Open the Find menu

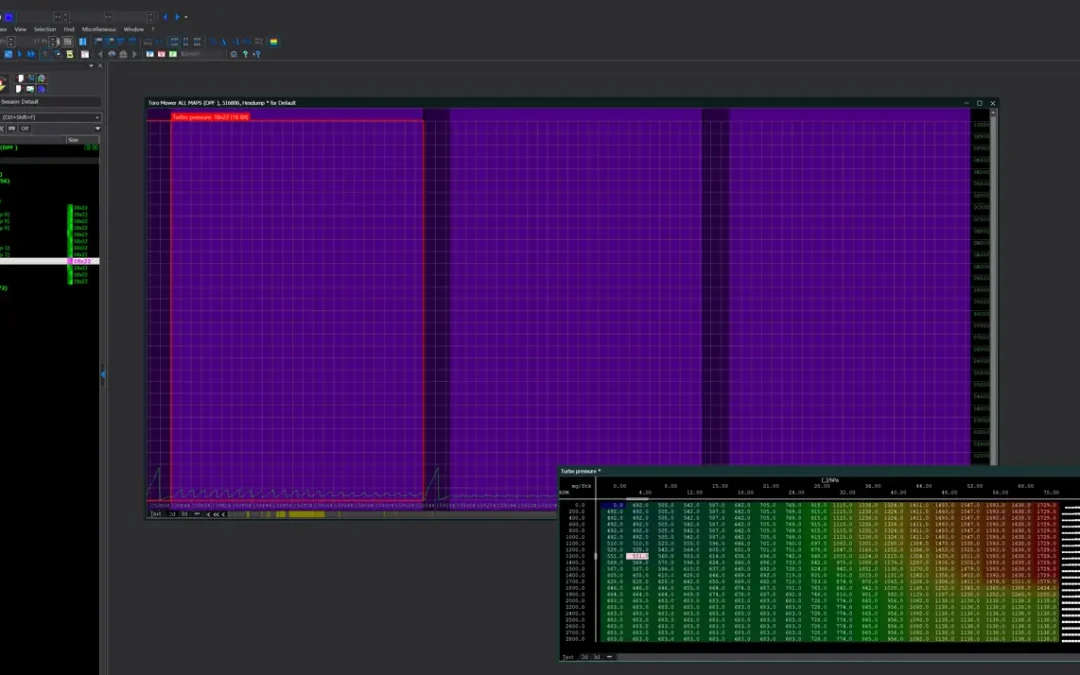point(69,30)
